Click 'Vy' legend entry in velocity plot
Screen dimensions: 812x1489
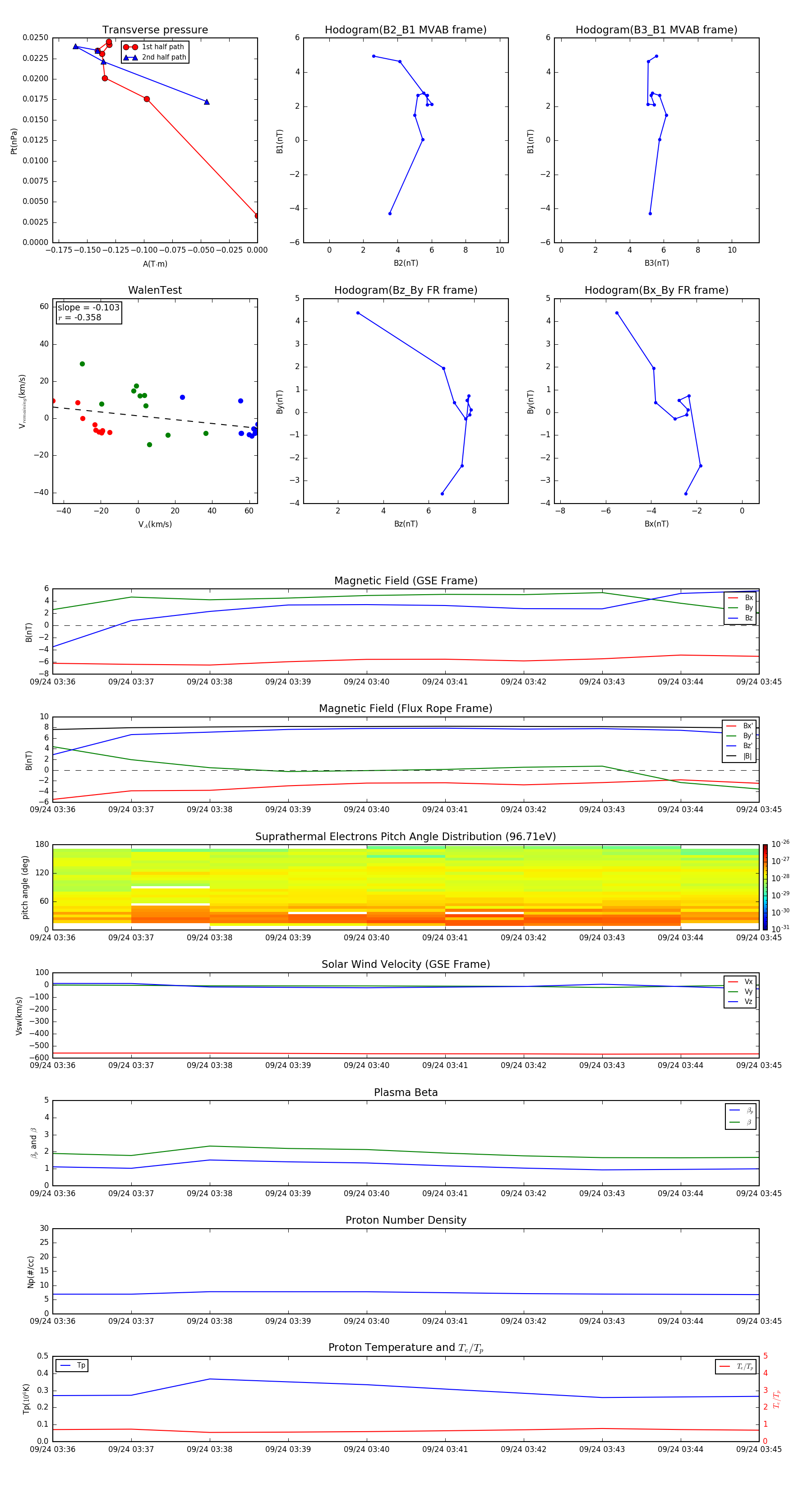coord(740,991)
